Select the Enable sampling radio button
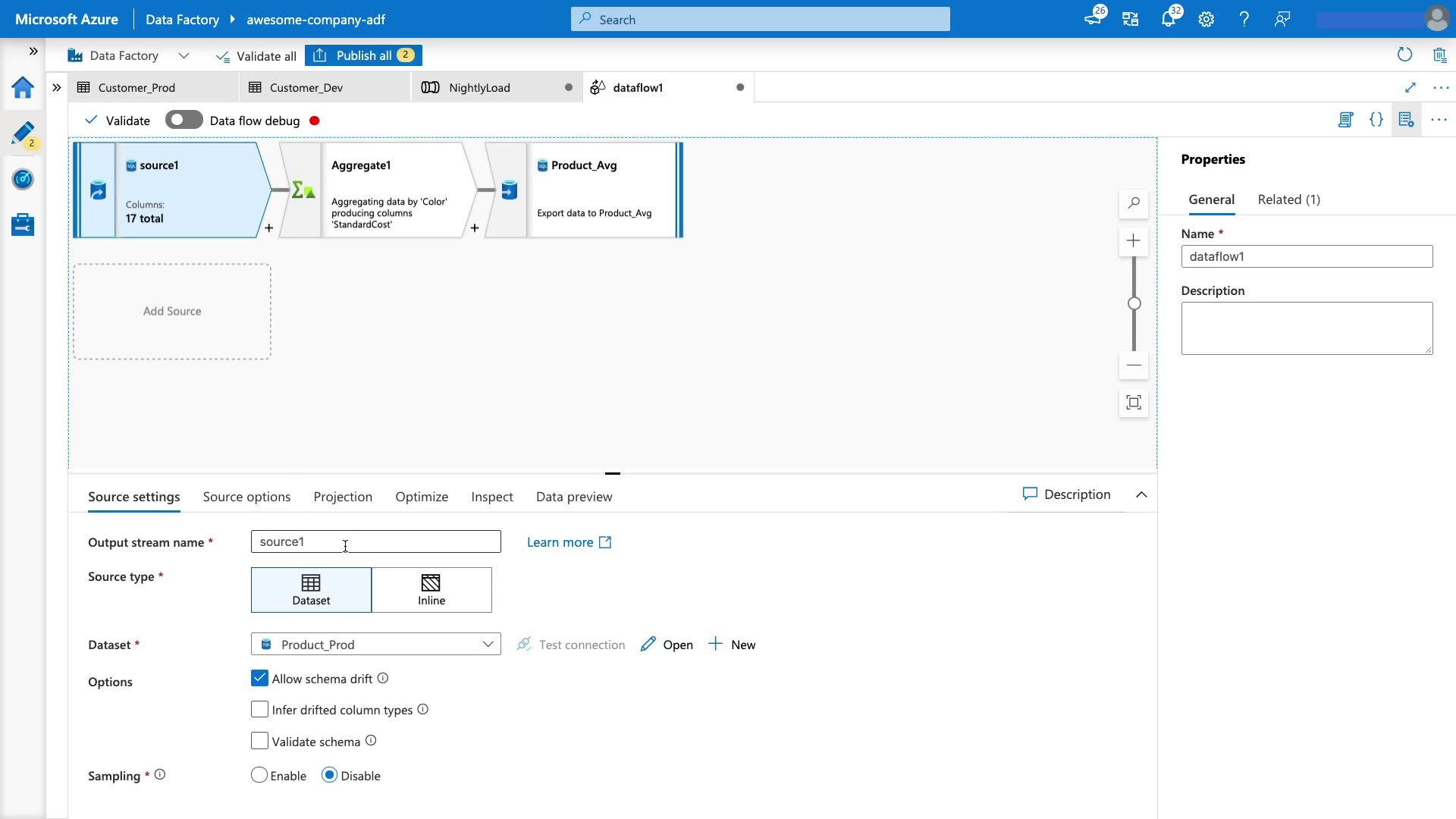 [259, 775]
